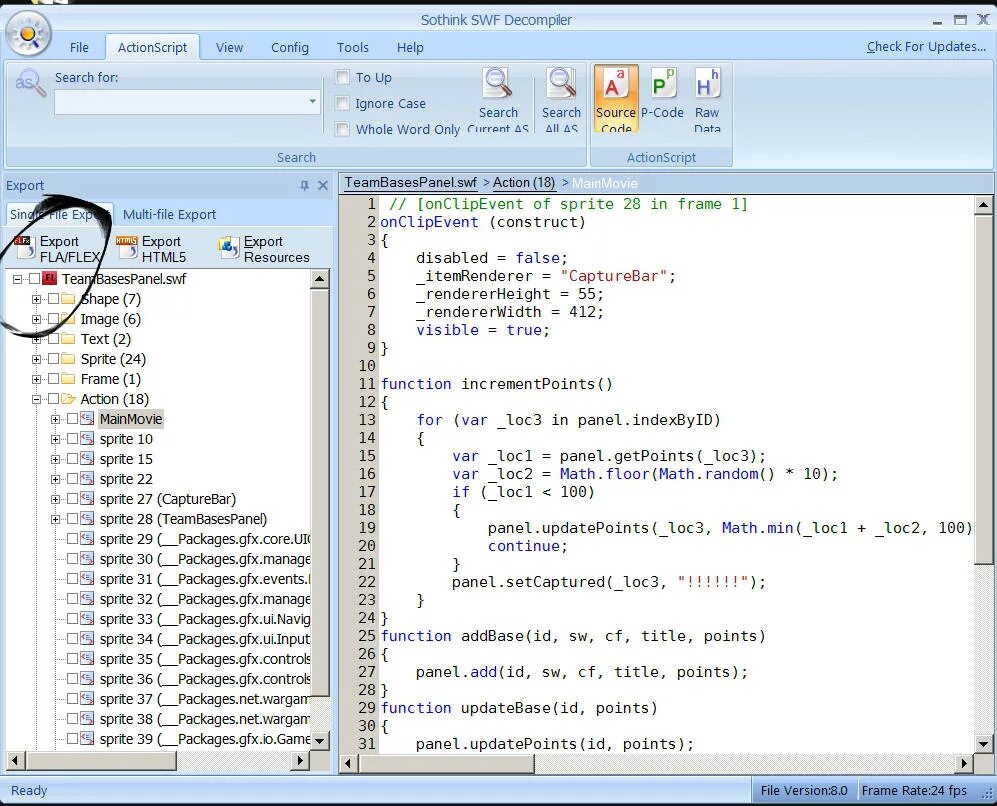Click Export FLA/FLEX button
The height and width of the screenshot is (806, 997).
(x=58, y=249)
